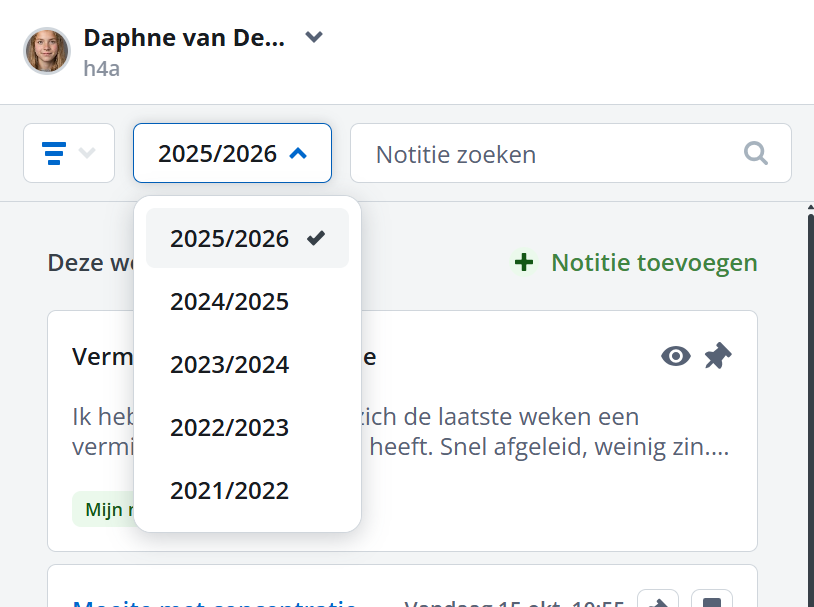Pick the 2022/2023 school year
Screen dimensions: 814x607
click(x=230, y=427)
